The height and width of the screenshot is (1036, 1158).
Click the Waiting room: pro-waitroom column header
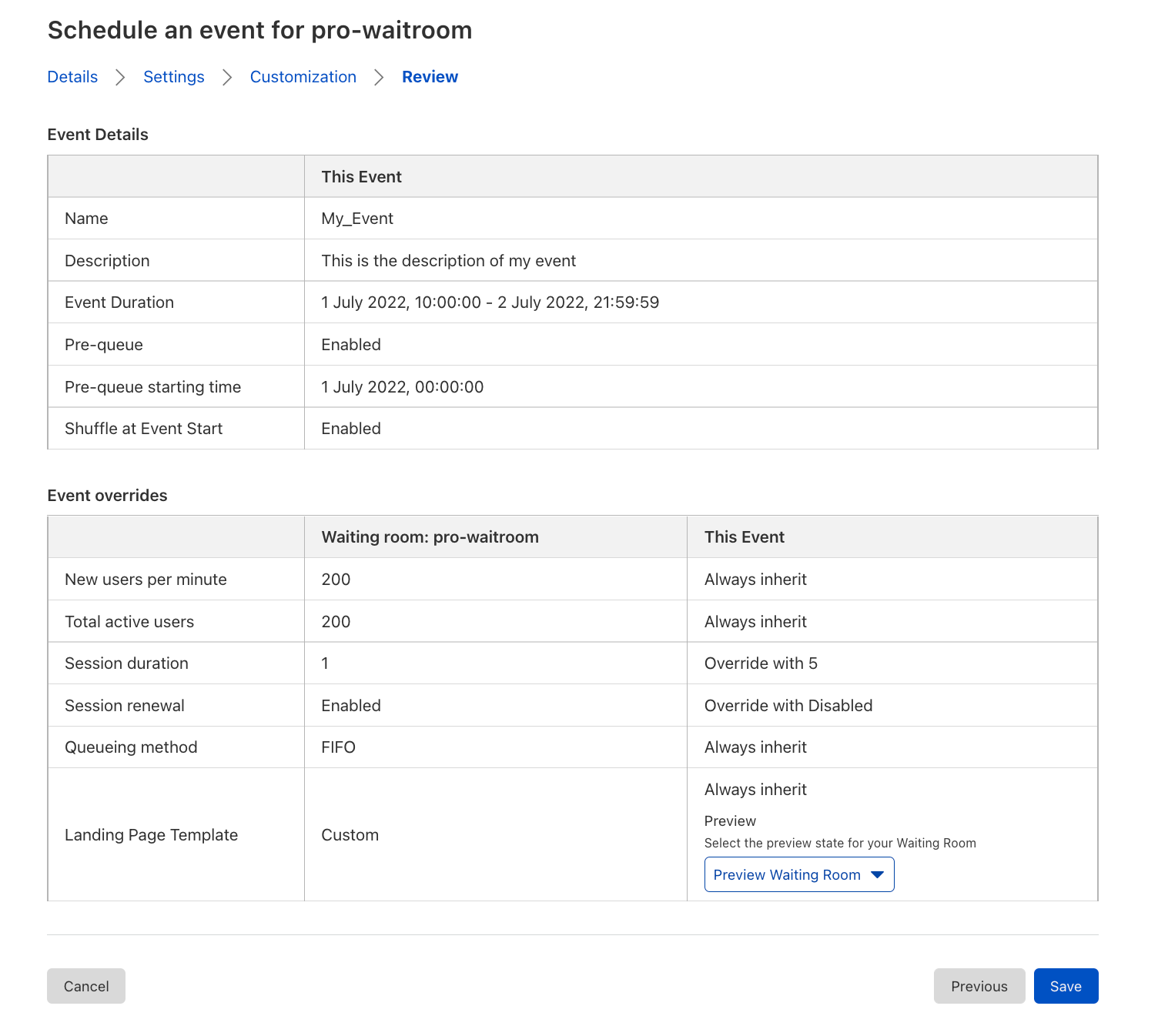430,537
